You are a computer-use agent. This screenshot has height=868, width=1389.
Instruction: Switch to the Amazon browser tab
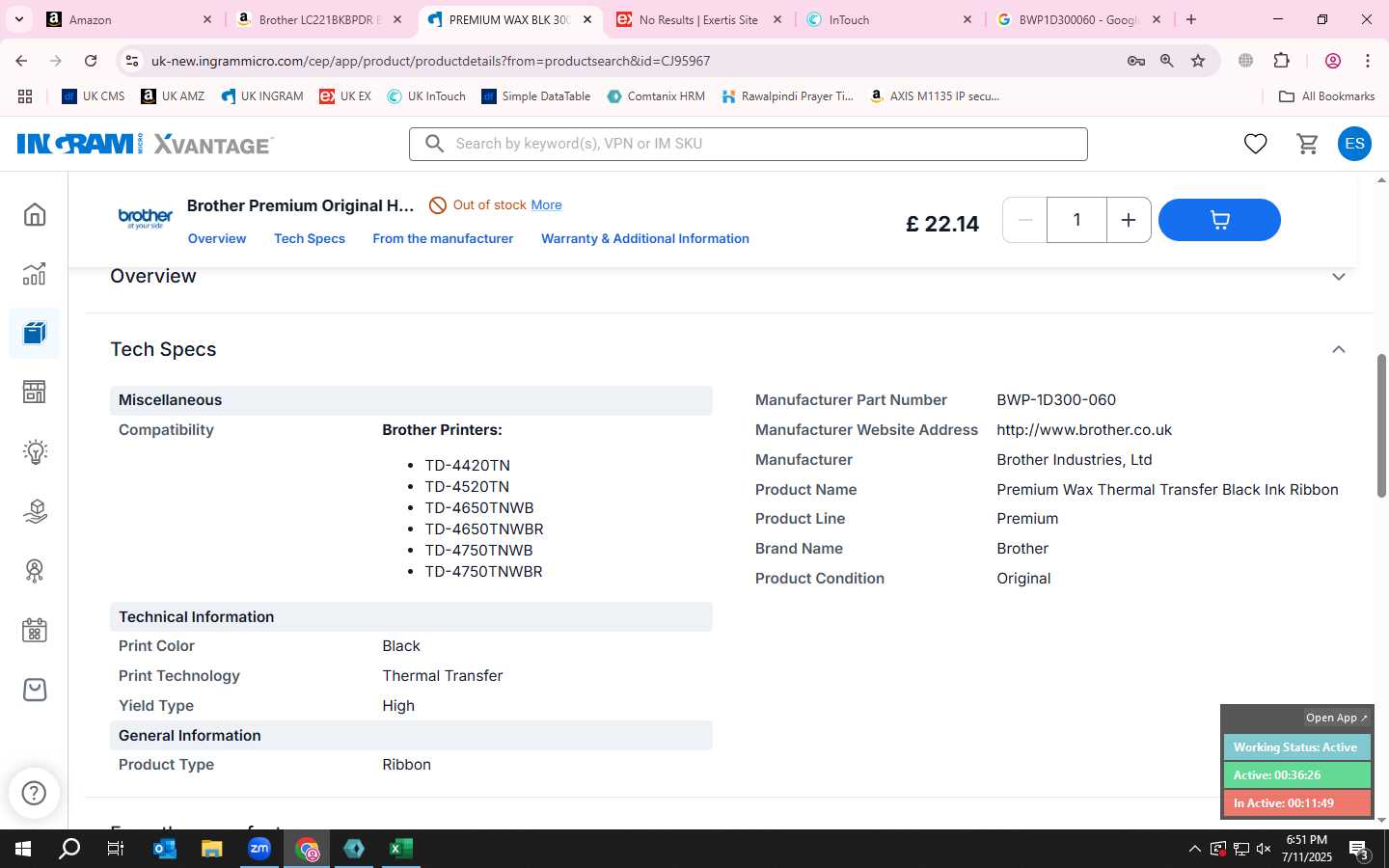point(128,19)
